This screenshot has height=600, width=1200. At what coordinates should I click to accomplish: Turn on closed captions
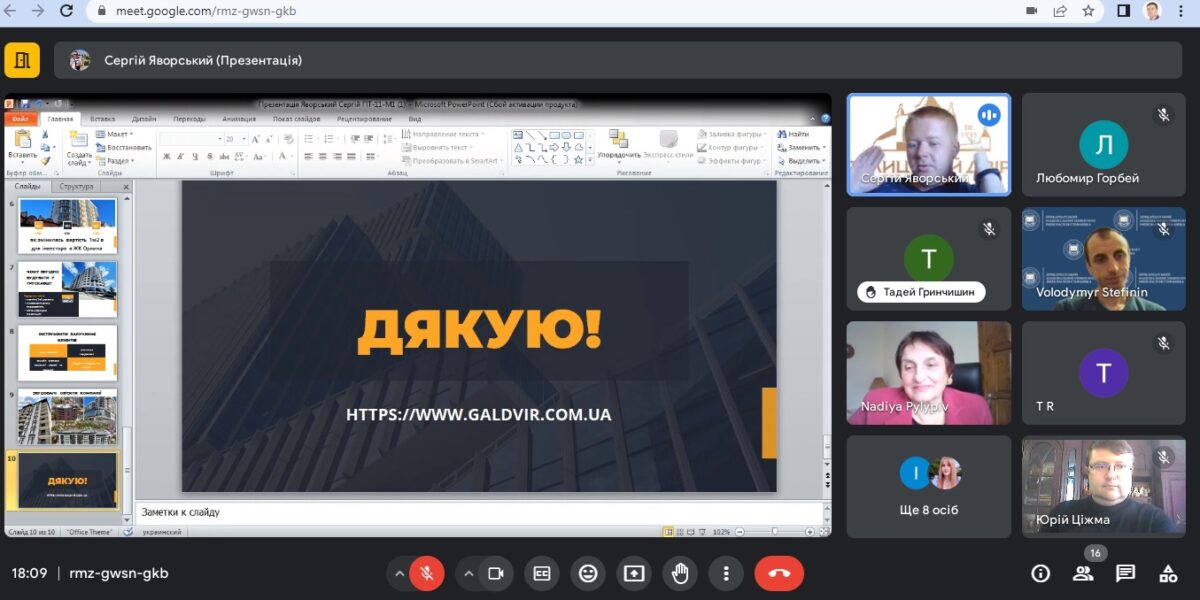click(x=542, y=573)
